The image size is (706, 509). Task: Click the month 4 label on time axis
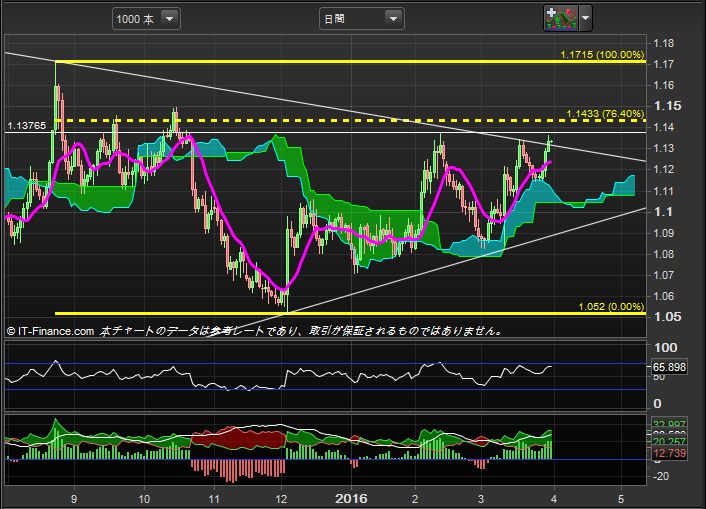[x=554, y=499]
